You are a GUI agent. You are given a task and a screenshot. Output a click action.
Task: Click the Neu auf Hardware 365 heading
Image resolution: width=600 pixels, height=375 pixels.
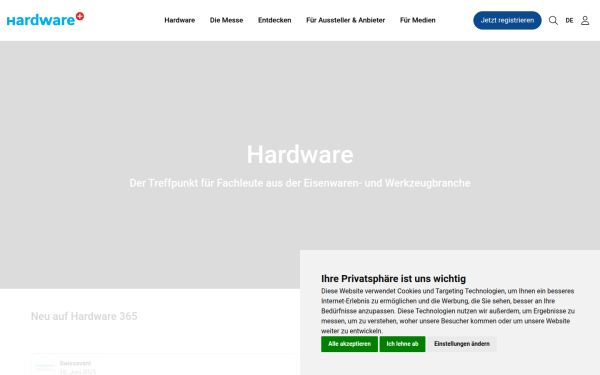pos(84,316)
